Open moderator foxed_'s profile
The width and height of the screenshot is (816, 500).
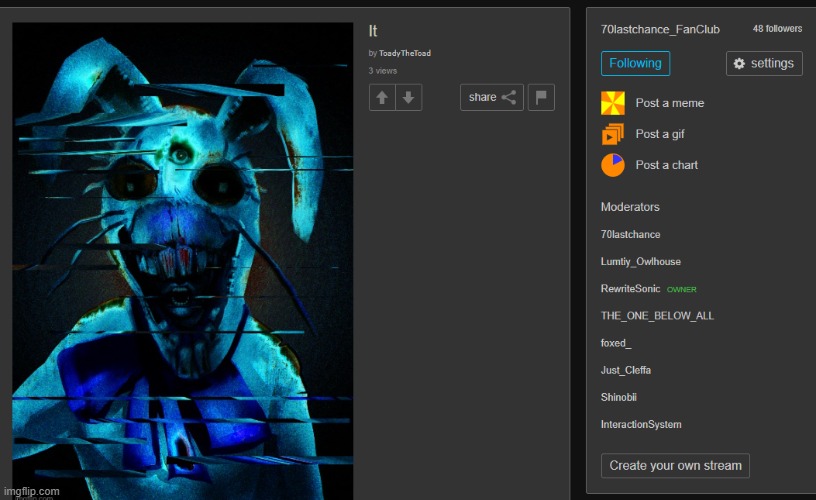615,343
